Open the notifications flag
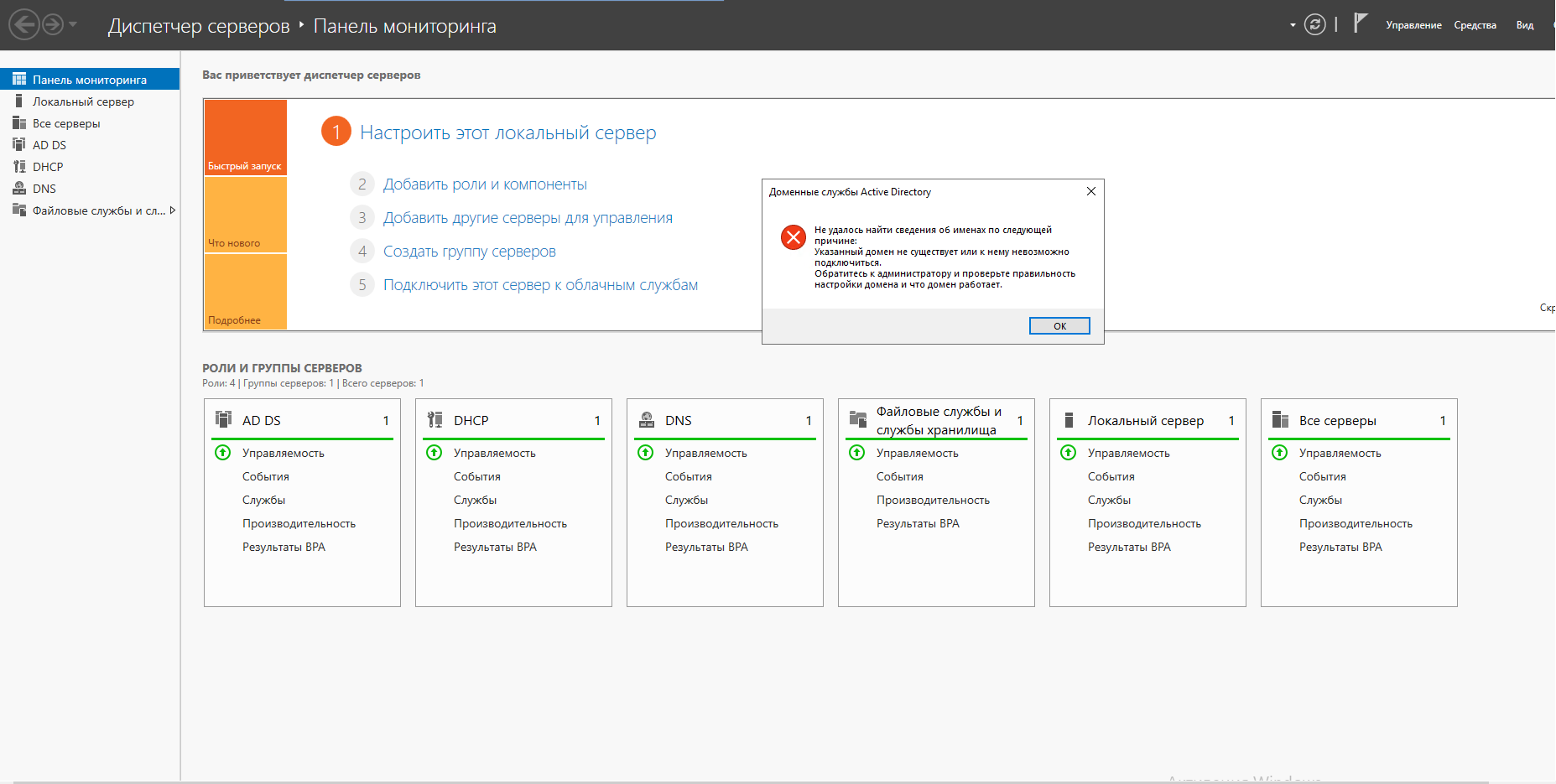The width and height of the screenshot is (1556, 784). click(x=1360, y=23)
